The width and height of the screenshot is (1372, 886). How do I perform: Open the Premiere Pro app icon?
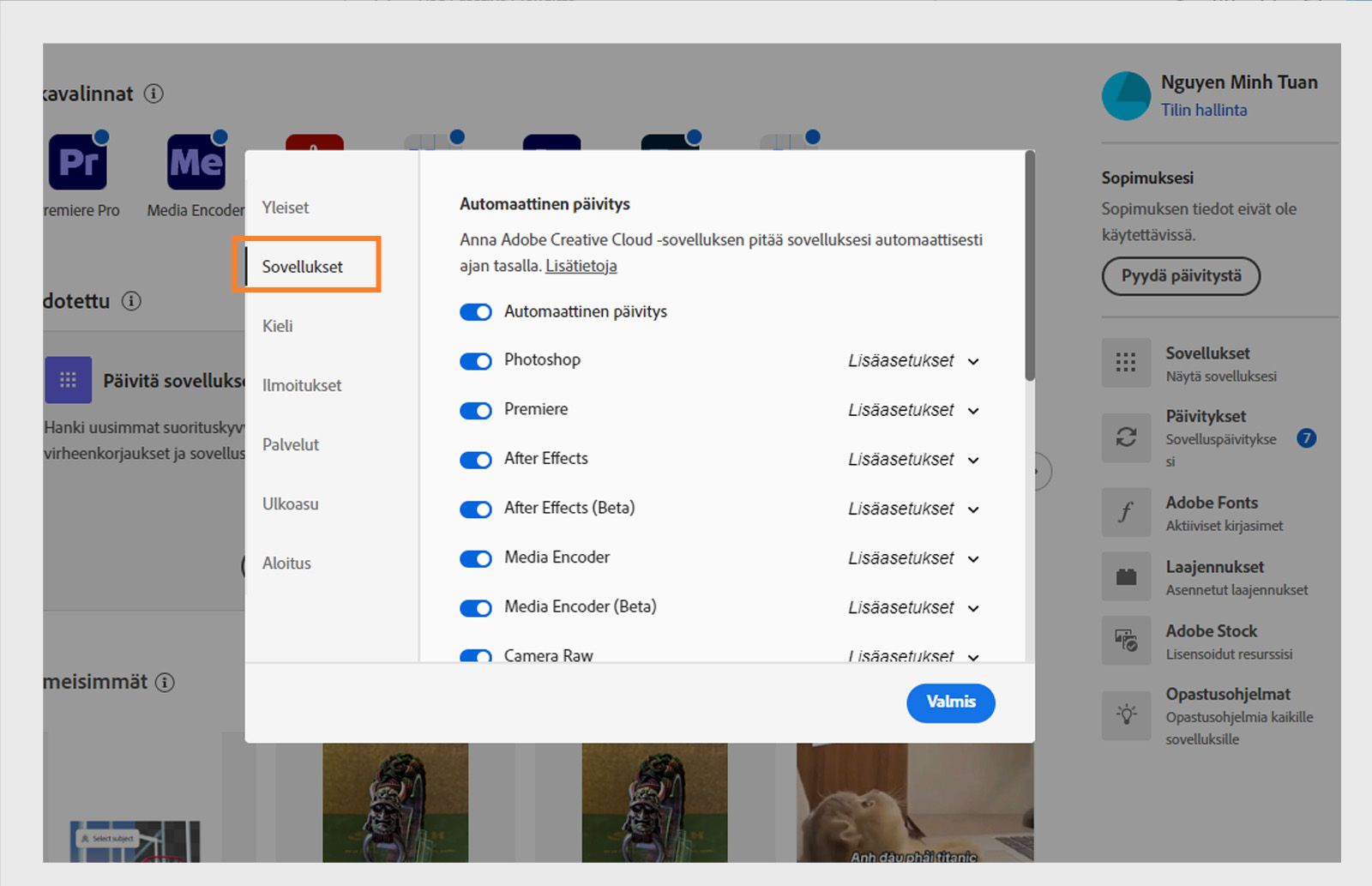pos(77,163)
